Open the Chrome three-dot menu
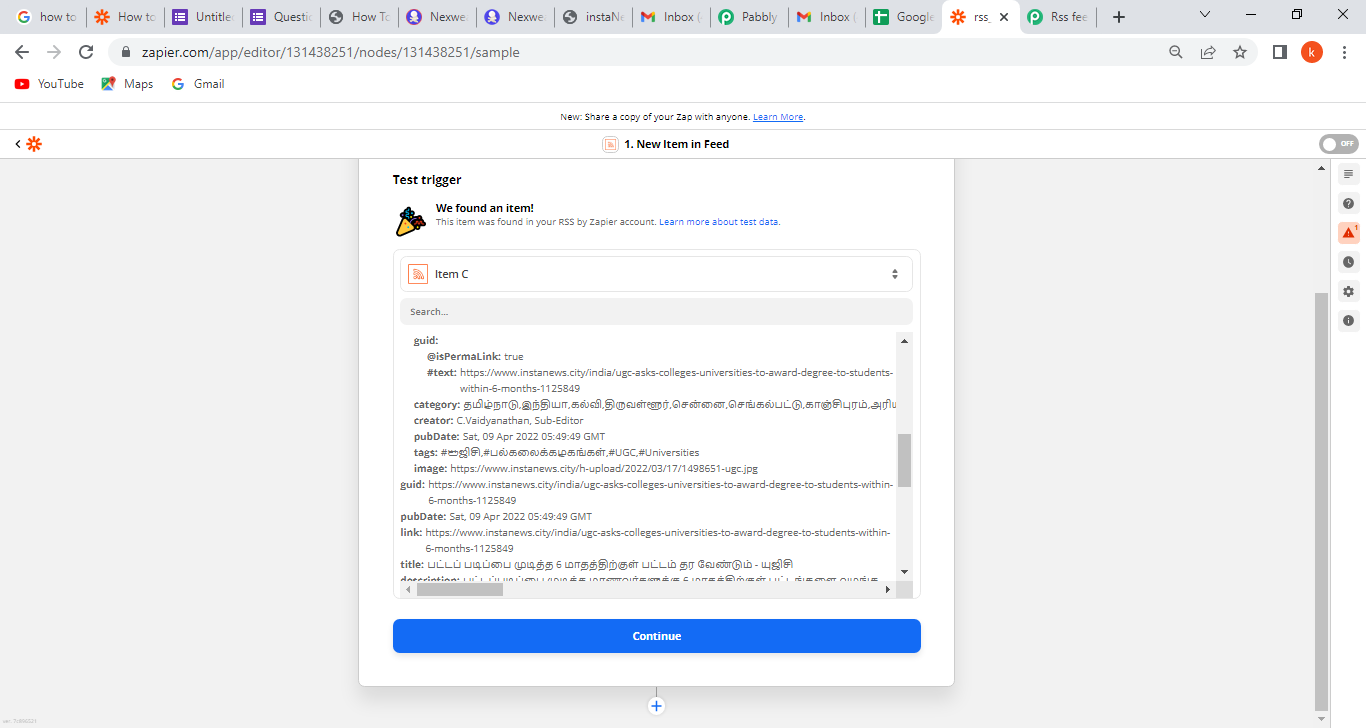The image size is (1366, 728). click(1344, 52)
